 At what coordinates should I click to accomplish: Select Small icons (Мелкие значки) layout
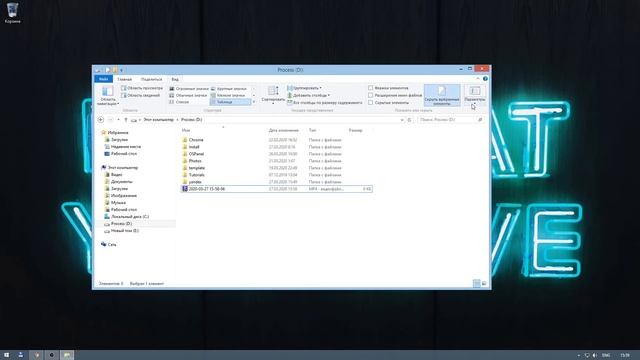[x=228, y=95]
